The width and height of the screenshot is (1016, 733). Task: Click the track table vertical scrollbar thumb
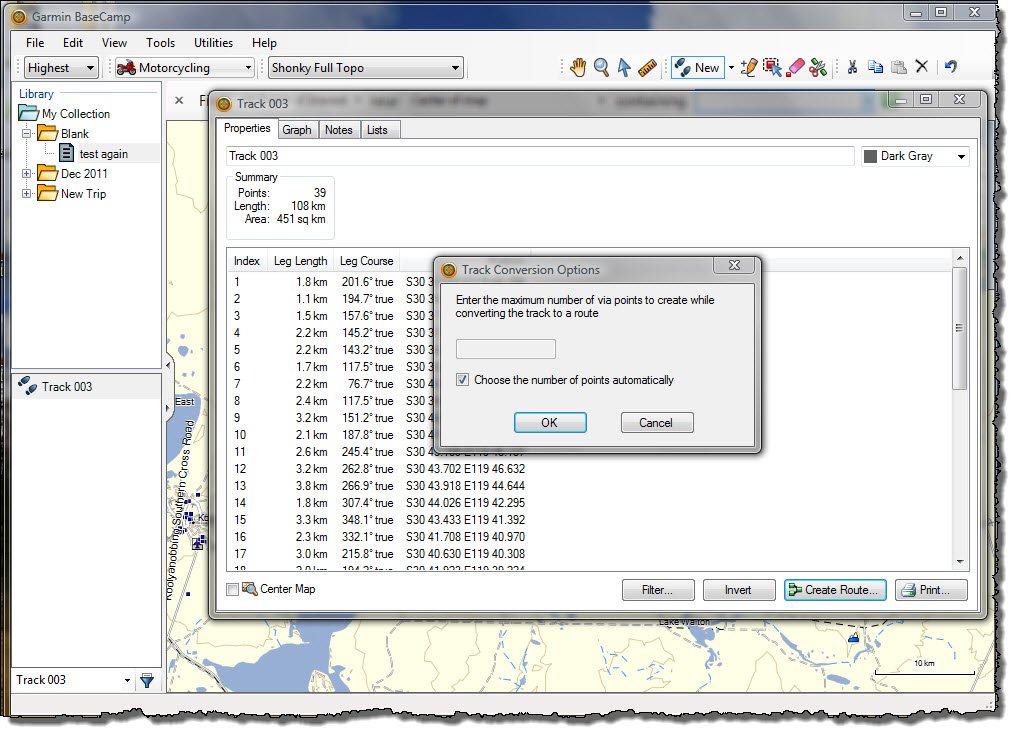click(960, 329)
